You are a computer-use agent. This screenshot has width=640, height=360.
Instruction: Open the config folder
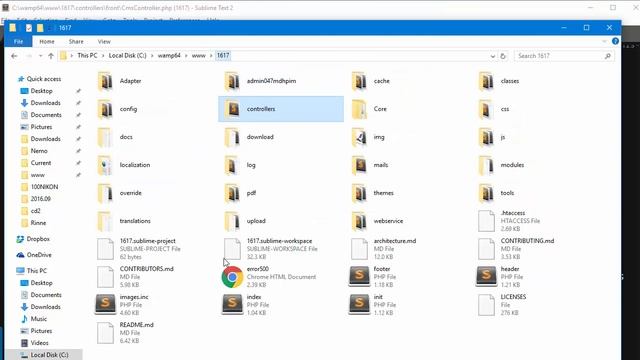click(117, 109)
